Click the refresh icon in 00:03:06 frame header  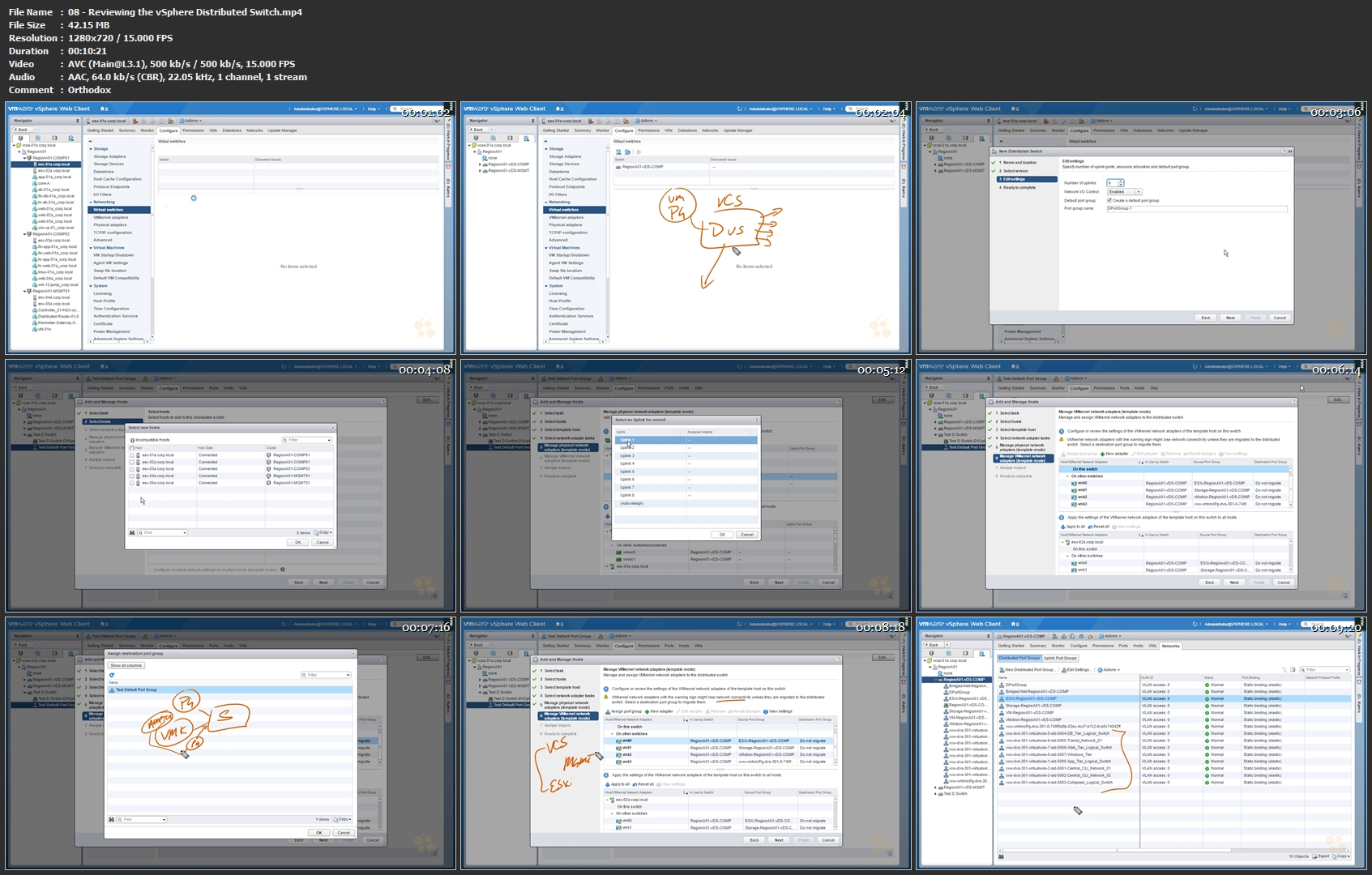click(1195, 109)
